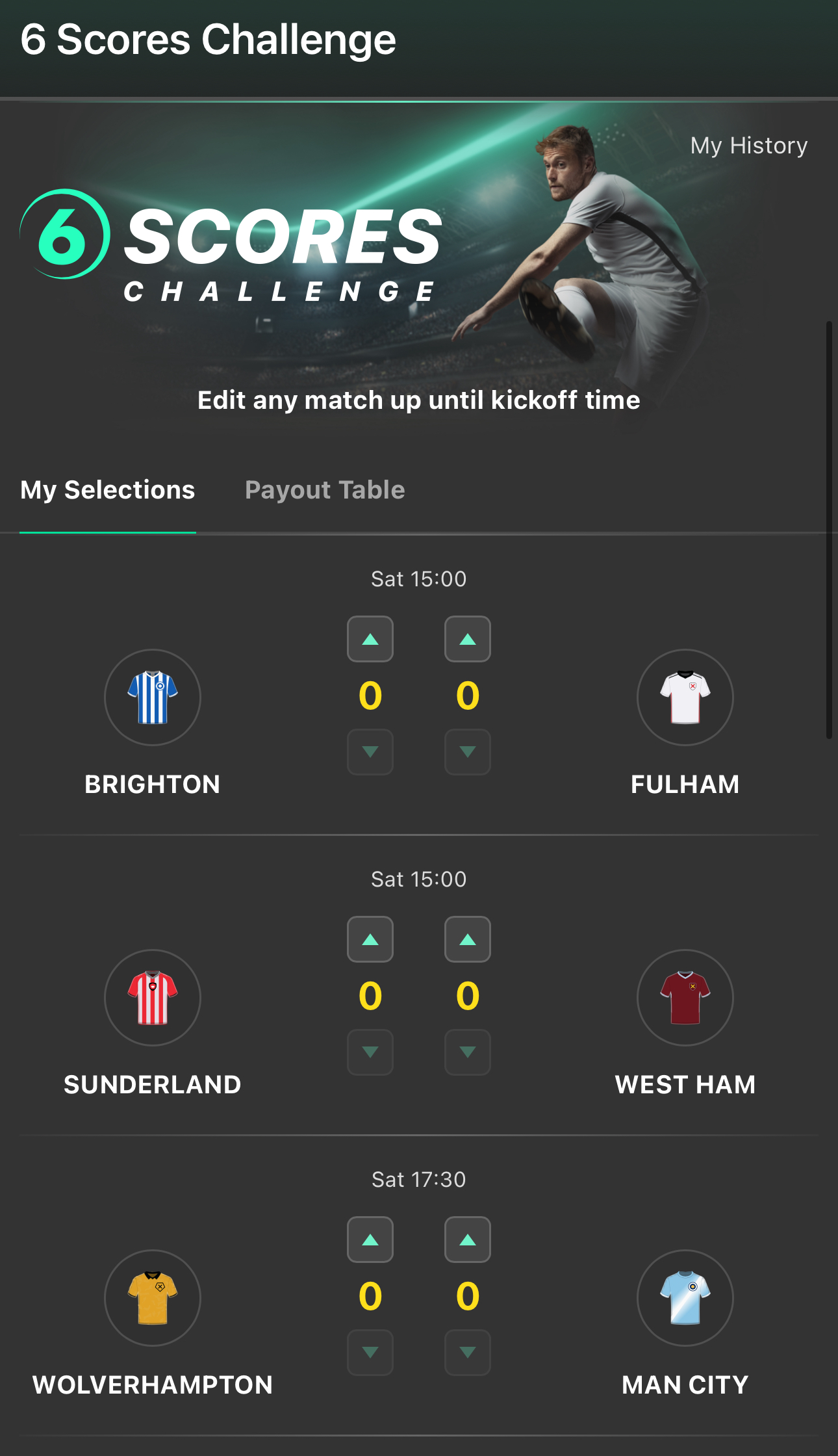838x1456 pixels.
Task: Increase Man City's score
Action: click(468, 1240)
